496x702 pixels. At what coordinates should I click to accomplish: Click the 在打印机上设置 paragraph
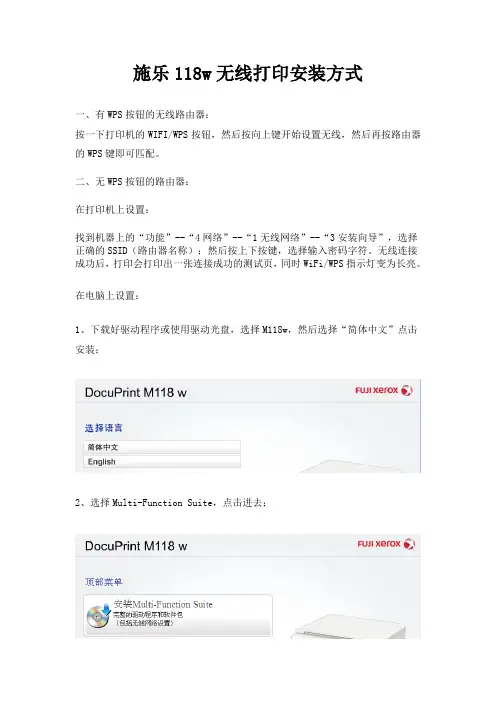pos(112,210)
